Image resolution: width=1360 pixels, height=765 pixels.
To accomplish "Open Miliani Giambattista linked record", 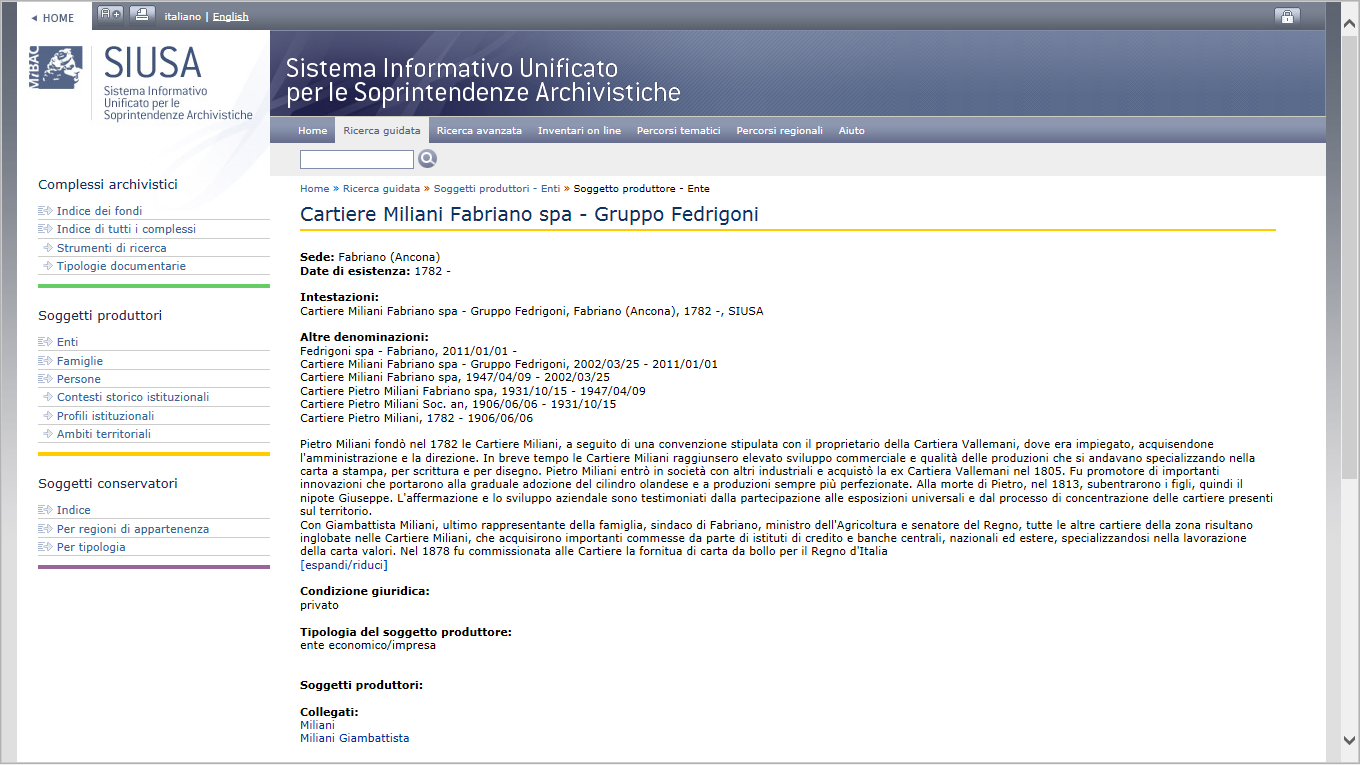I will [x=355, y=738].
